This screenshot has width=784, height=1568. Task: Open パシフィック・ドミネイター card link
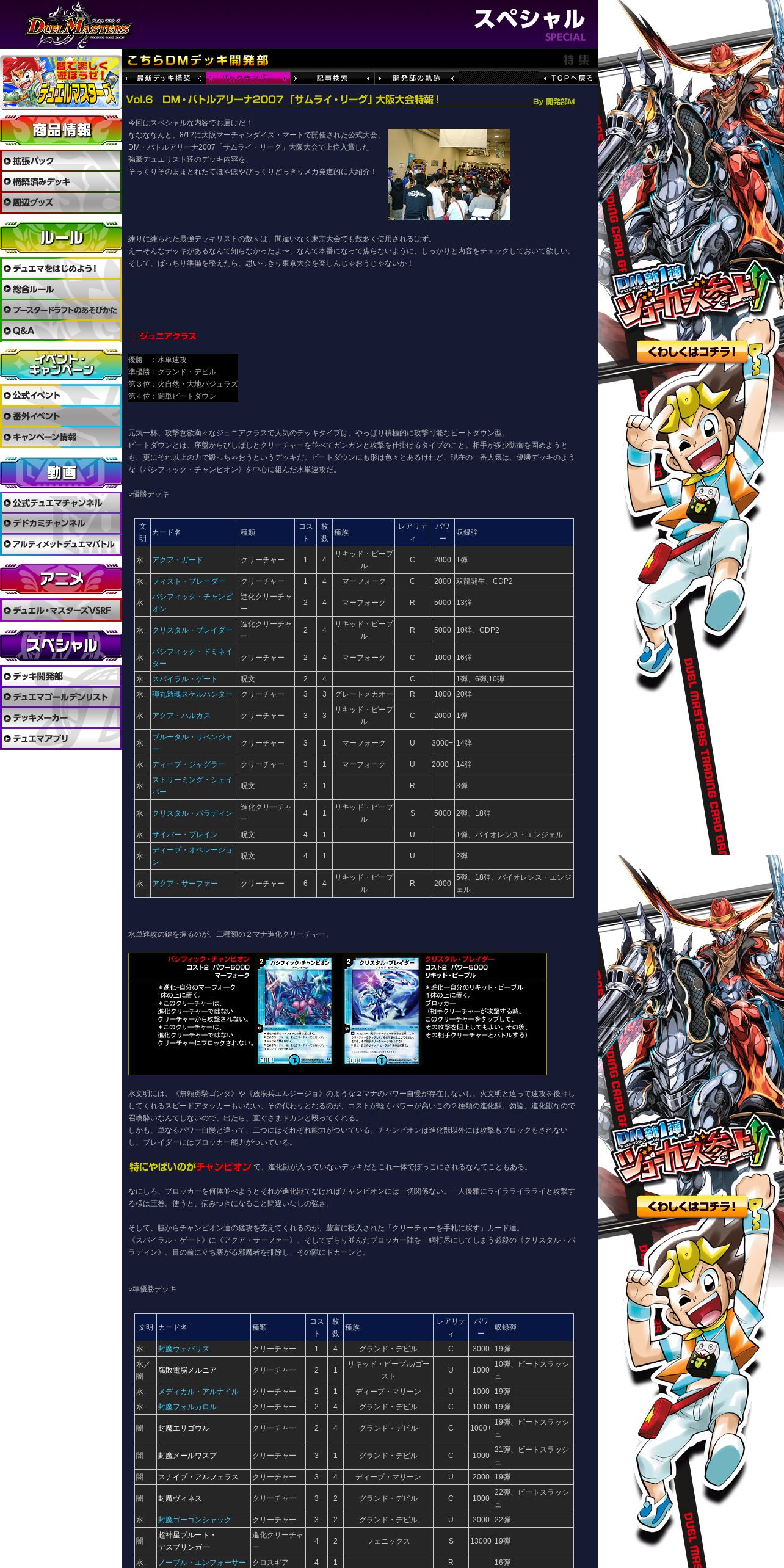(192, 658)
